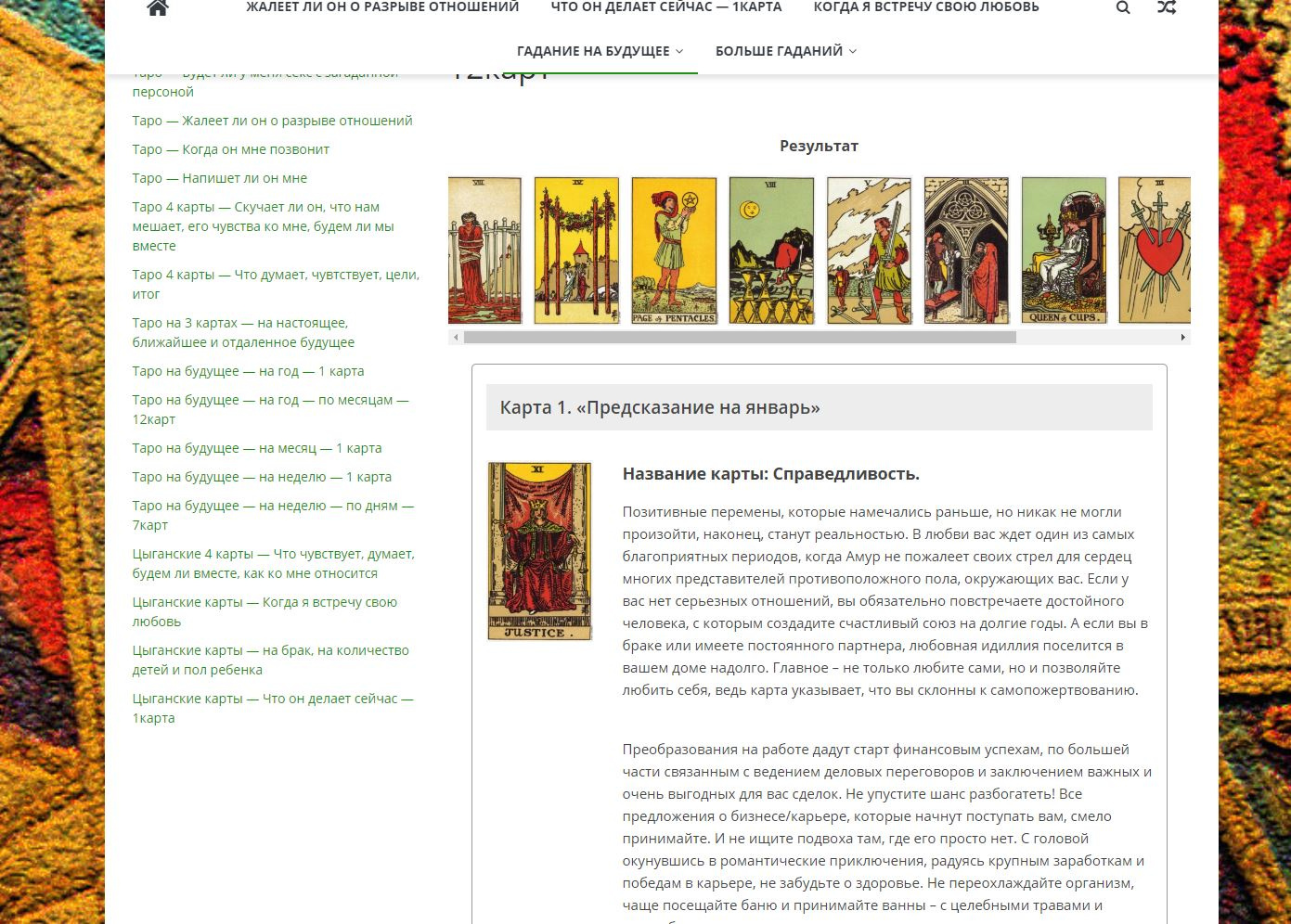Open the site search magnifier icon
Image resolution: width=1291 pixels, height=924 pixels.
[x=1123, y=7]
